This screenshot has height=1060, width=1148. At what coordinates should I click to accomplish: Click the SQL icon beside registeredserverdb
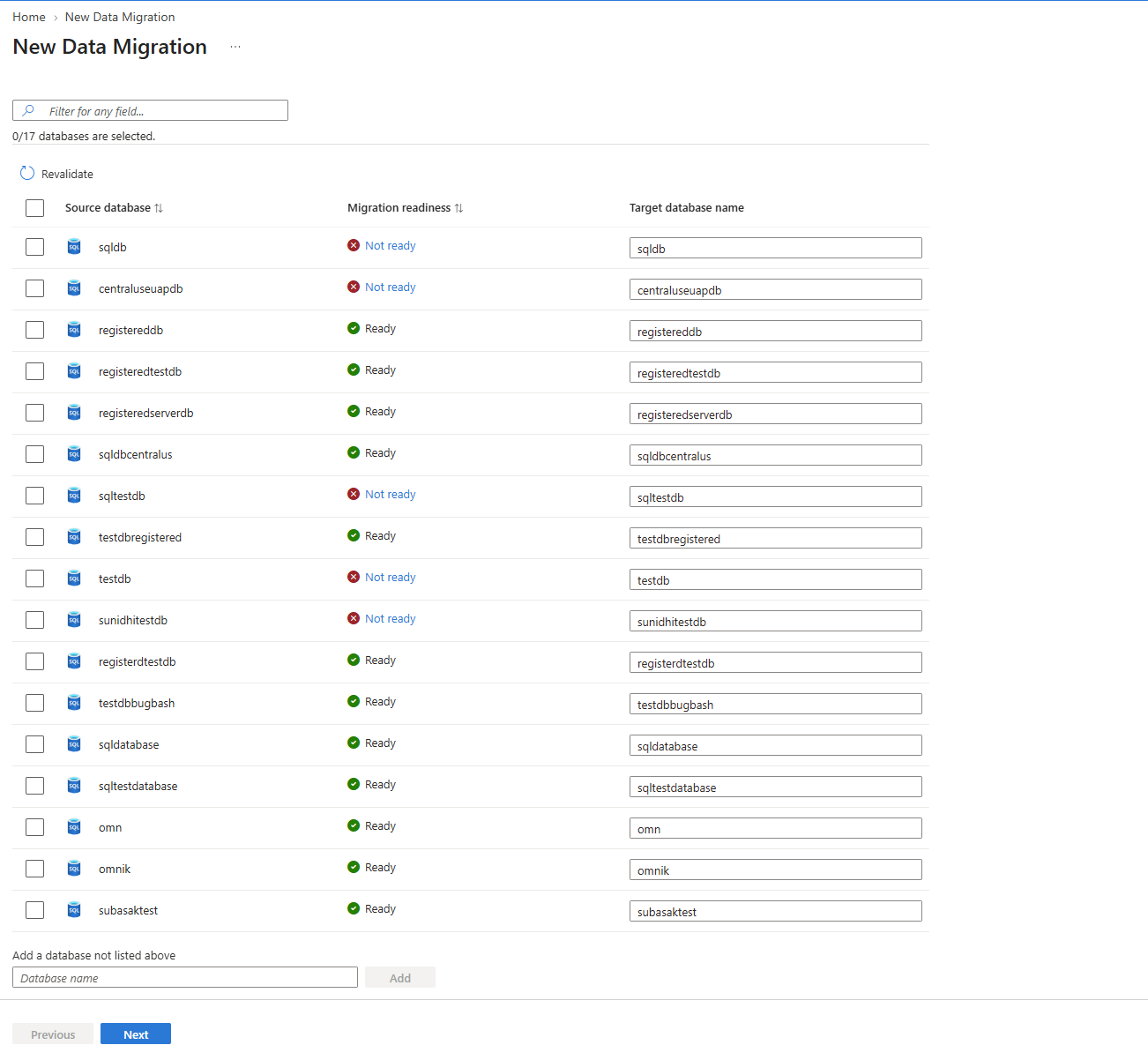[x=74, y=413]
